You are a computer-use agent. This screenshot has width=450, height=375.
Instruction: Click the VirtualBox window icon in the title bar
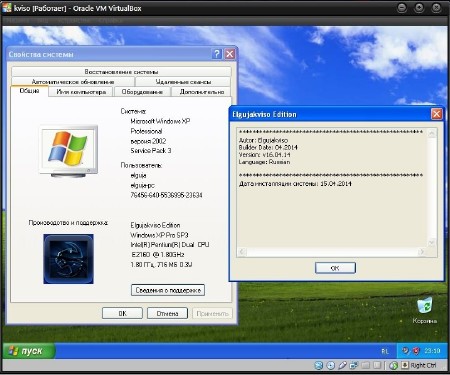[7, 8]
